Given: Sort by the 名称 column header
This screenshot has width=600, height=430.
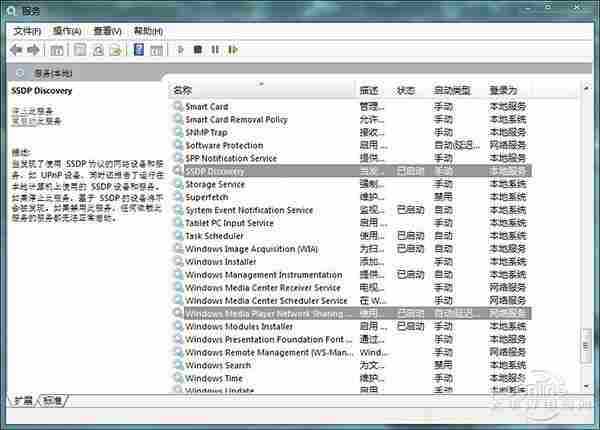Looking at the screenshot, I should point(182,90).
